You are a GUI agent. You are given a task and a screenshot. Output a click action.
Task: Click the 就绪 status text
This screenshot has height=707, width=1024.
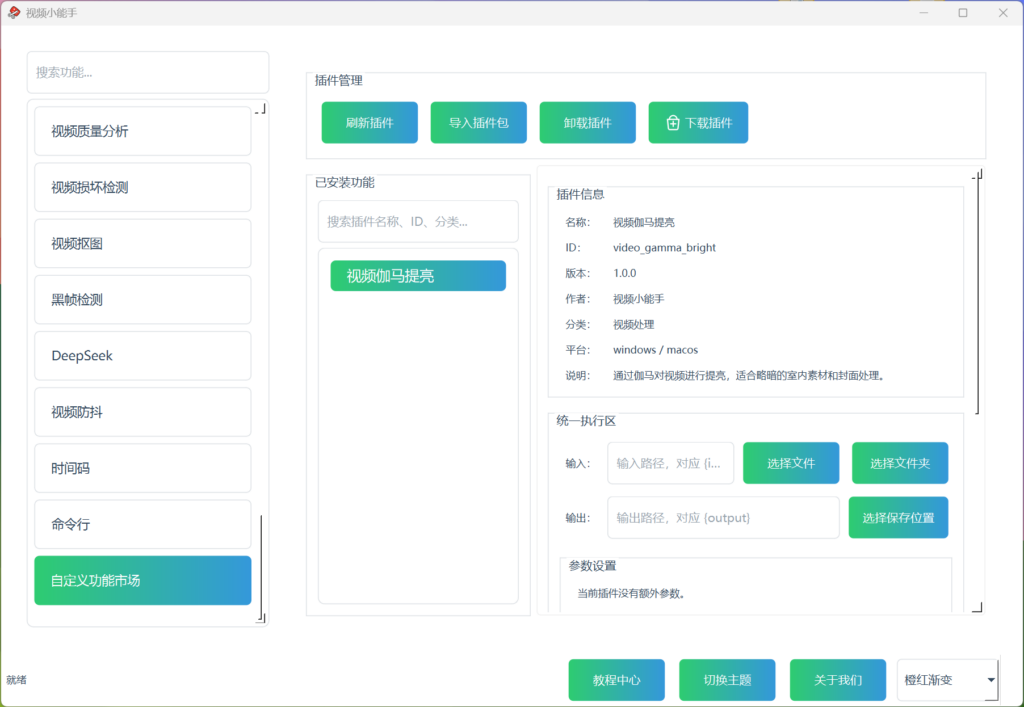[16, 680]
